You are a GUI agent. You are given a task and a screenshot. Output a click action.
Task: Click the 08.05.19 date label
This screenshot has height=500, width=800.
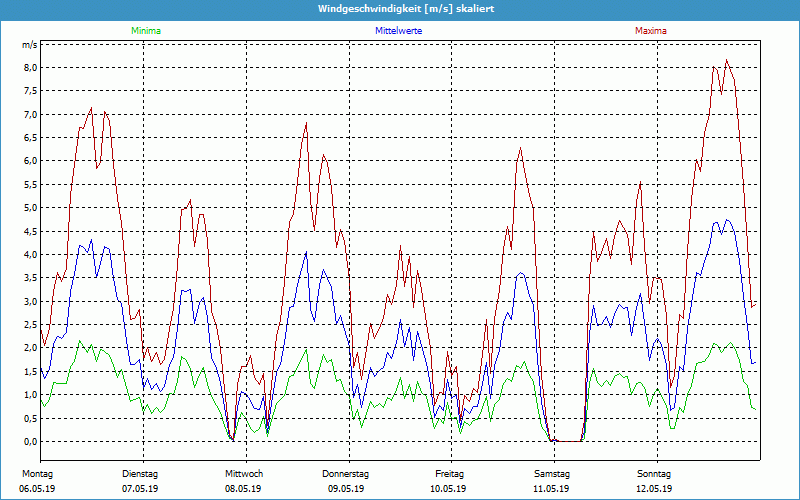click(x=243, y=489)
